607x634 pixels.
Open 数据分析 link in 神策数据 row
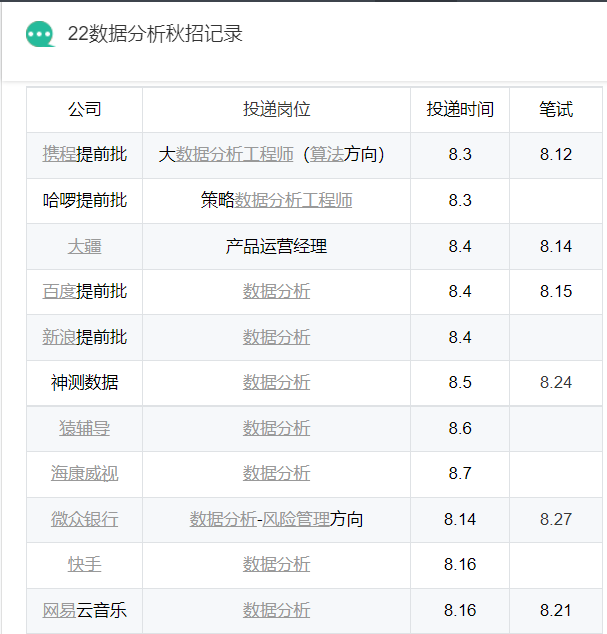[277, 382]
